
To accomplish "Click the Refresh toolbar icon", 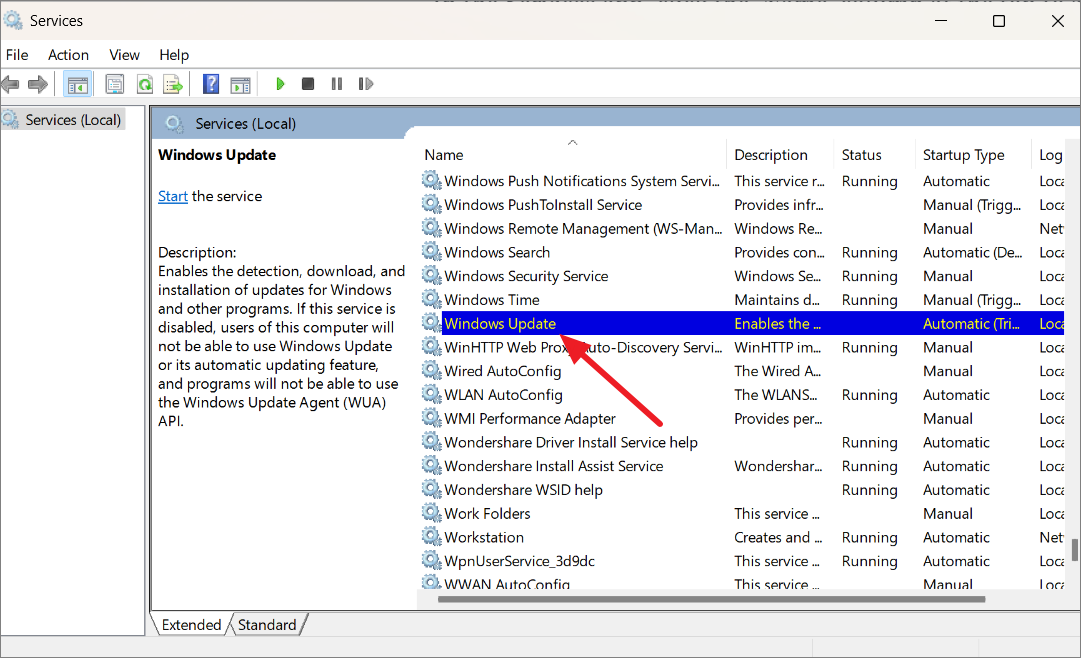I will pyautogui.click(x=145, y=84).
